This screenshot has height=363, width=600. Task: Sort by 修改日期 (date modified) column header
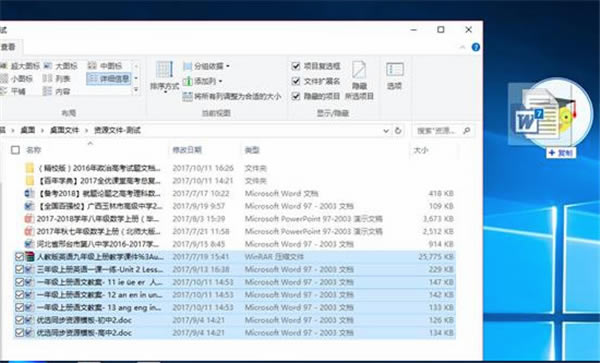(x=187, y=150)
